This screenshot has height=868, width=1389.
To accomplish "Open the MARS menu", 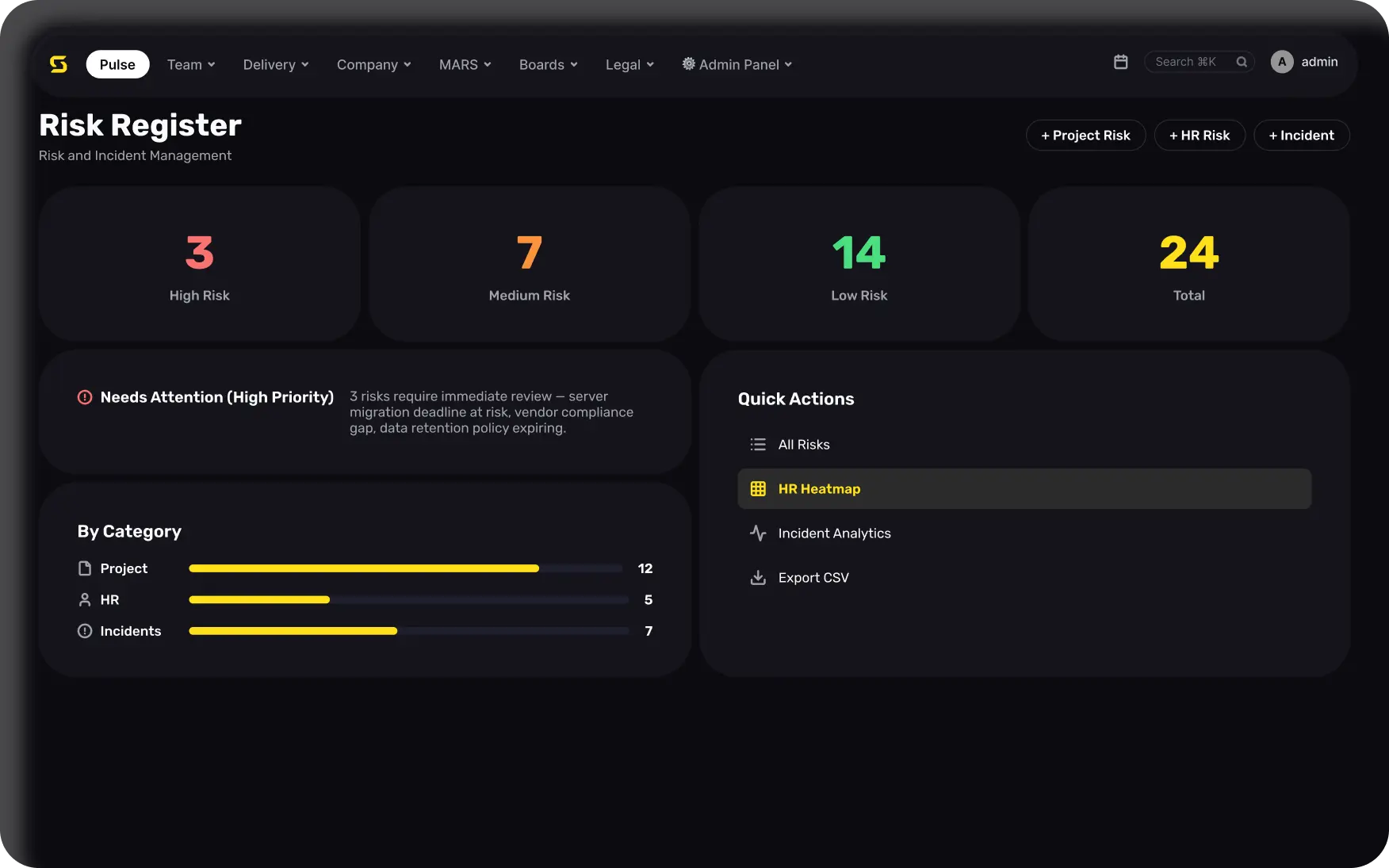I will click(465, 64).
